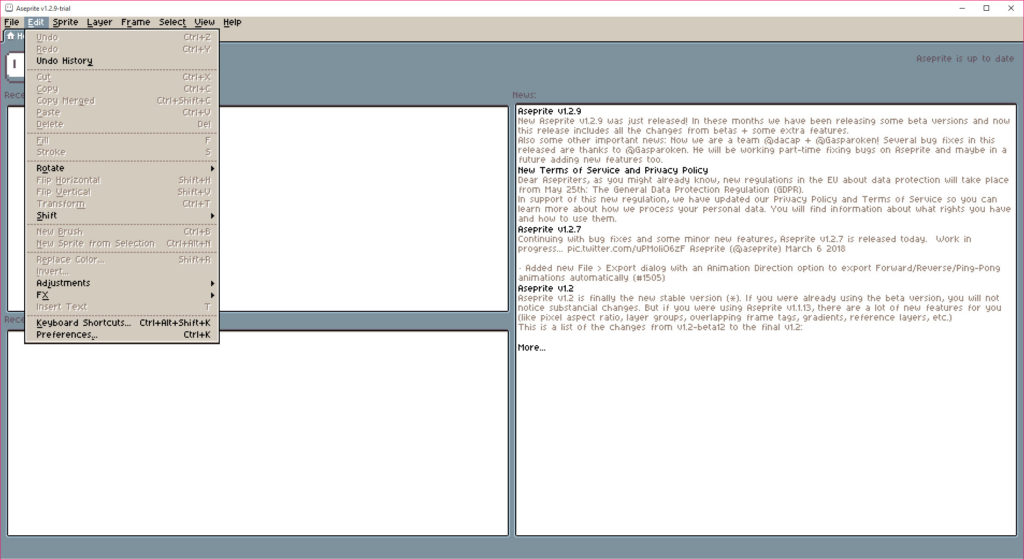The image size is (1024, 560).
Task: Choose Undo History from the Edit menu
Action: click(x=64, y=61)
